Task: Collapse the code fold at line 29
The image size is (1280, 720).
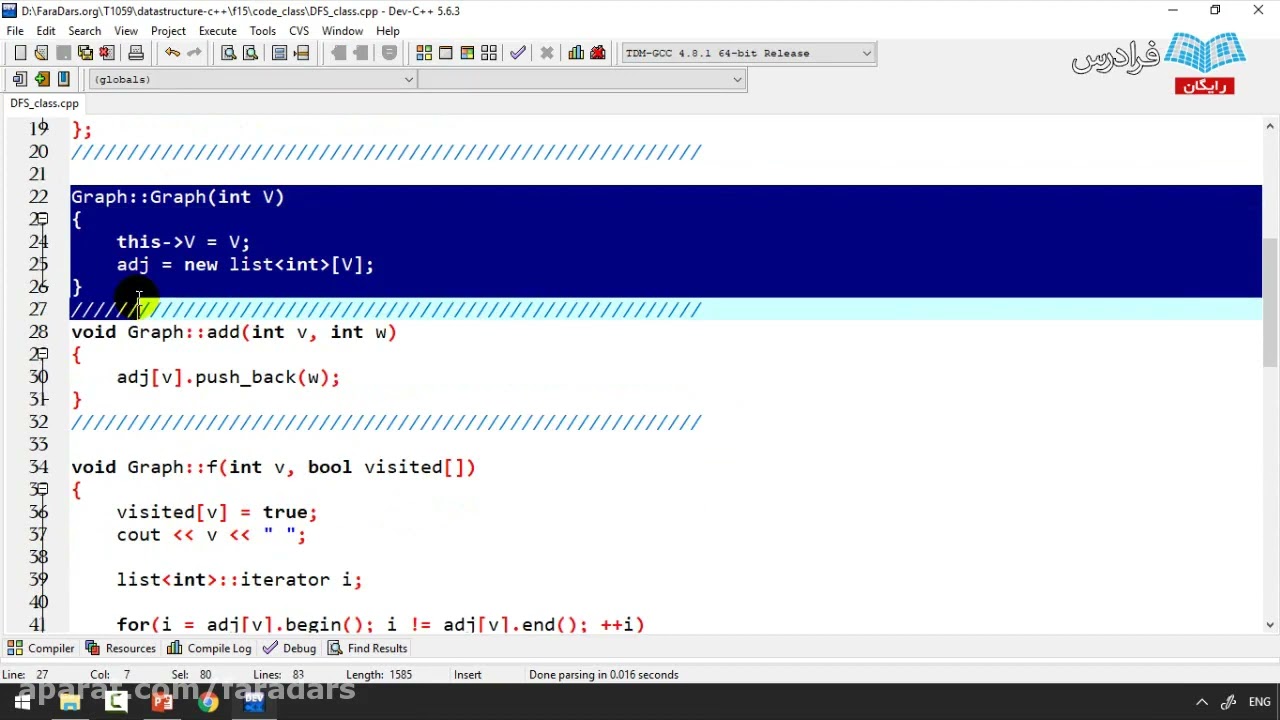Action: point(42,354)
